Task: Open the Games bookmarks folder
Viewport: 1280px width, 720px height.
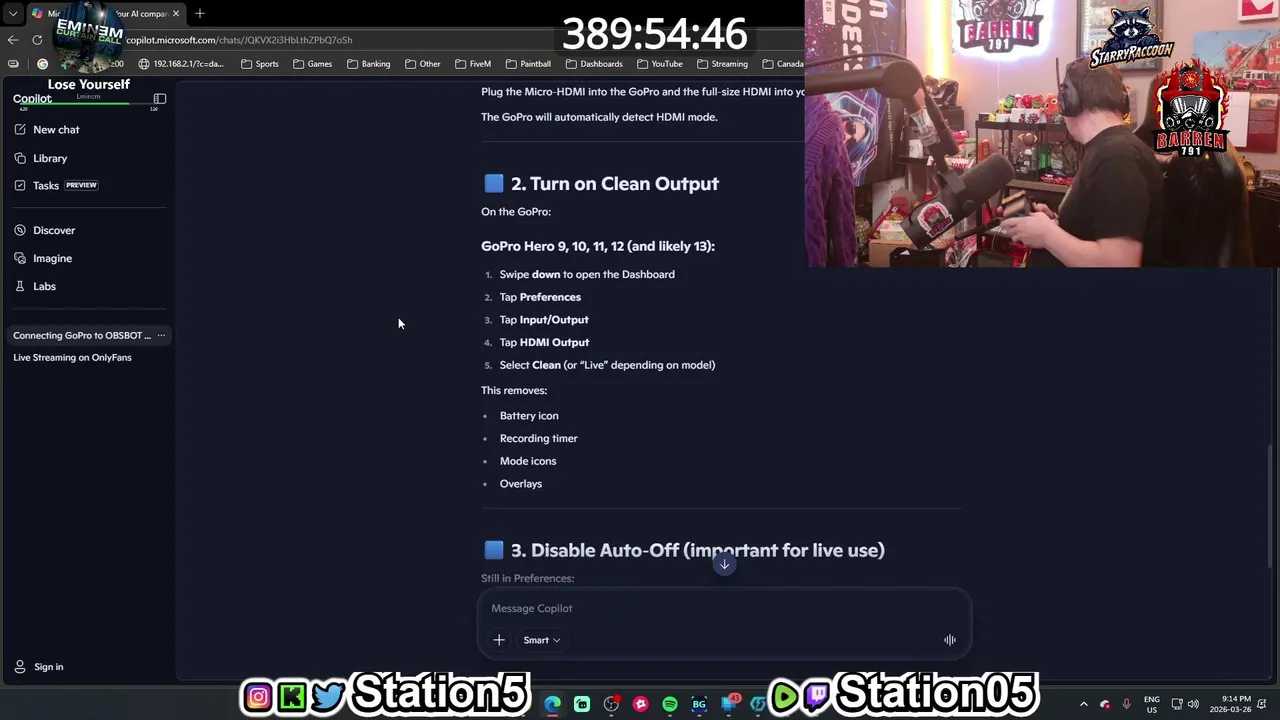Action: point(312,63)
